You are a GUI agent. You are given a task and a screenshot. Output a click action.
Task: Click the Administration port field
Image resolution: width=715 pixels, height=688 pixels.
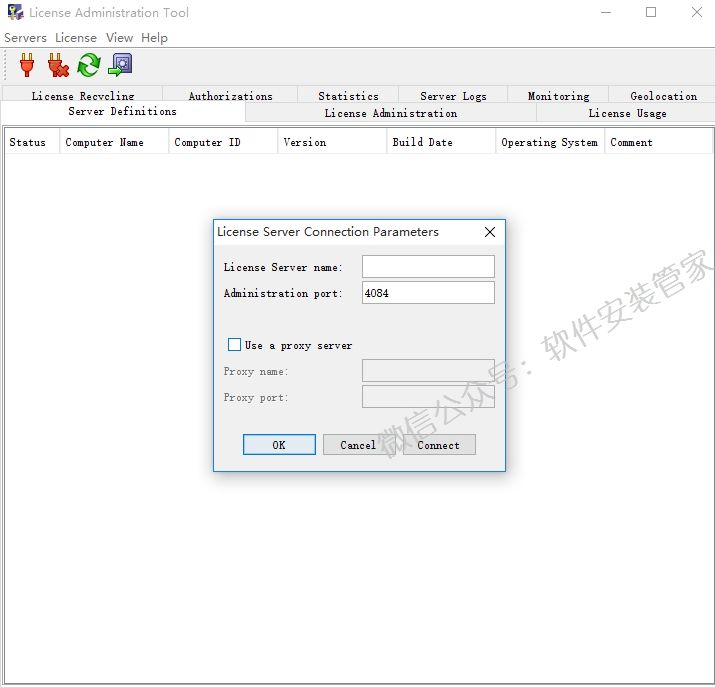tap(428, 293)
